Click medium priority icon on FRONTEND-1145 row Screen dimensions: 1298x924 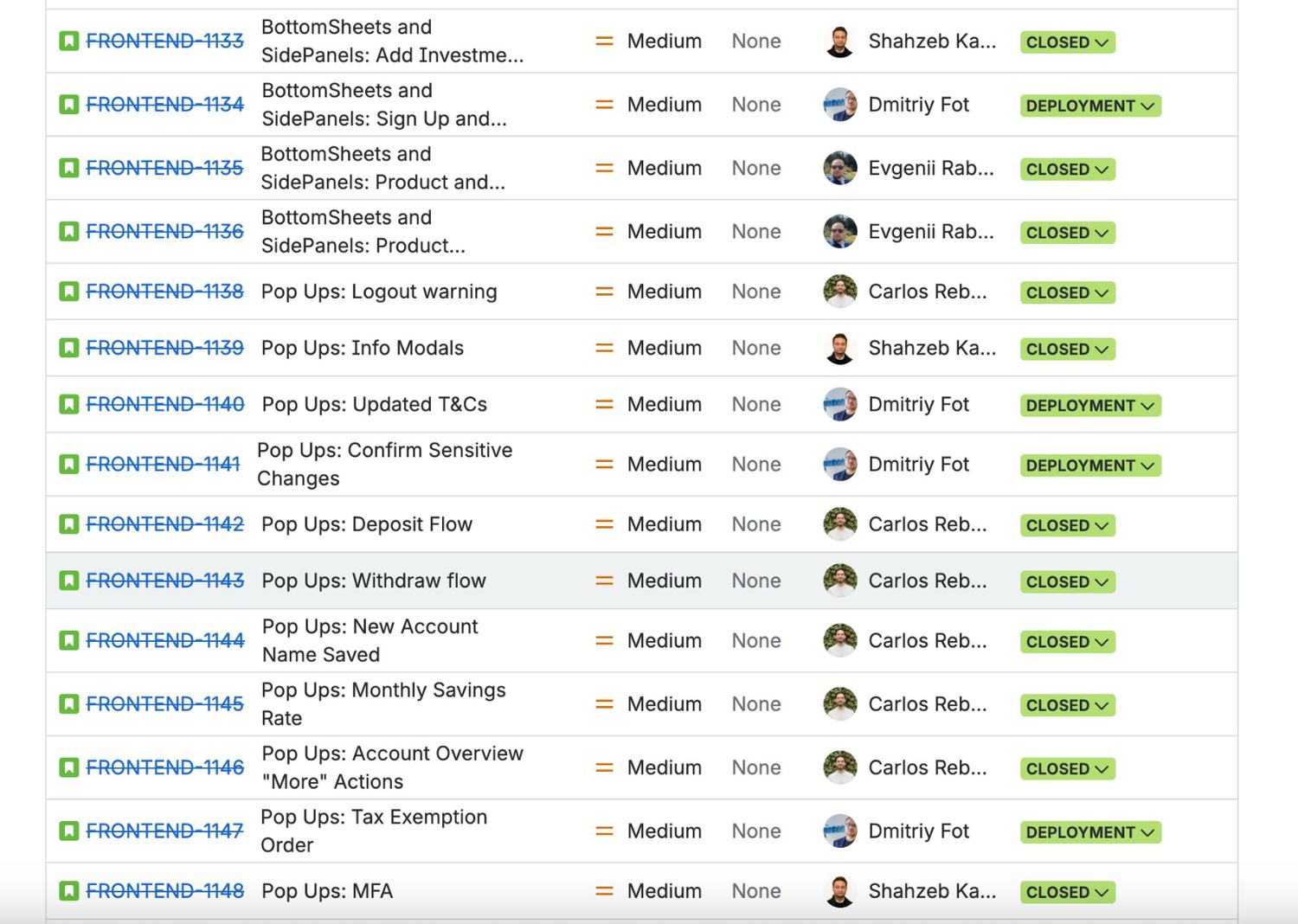tap(604, 704)
